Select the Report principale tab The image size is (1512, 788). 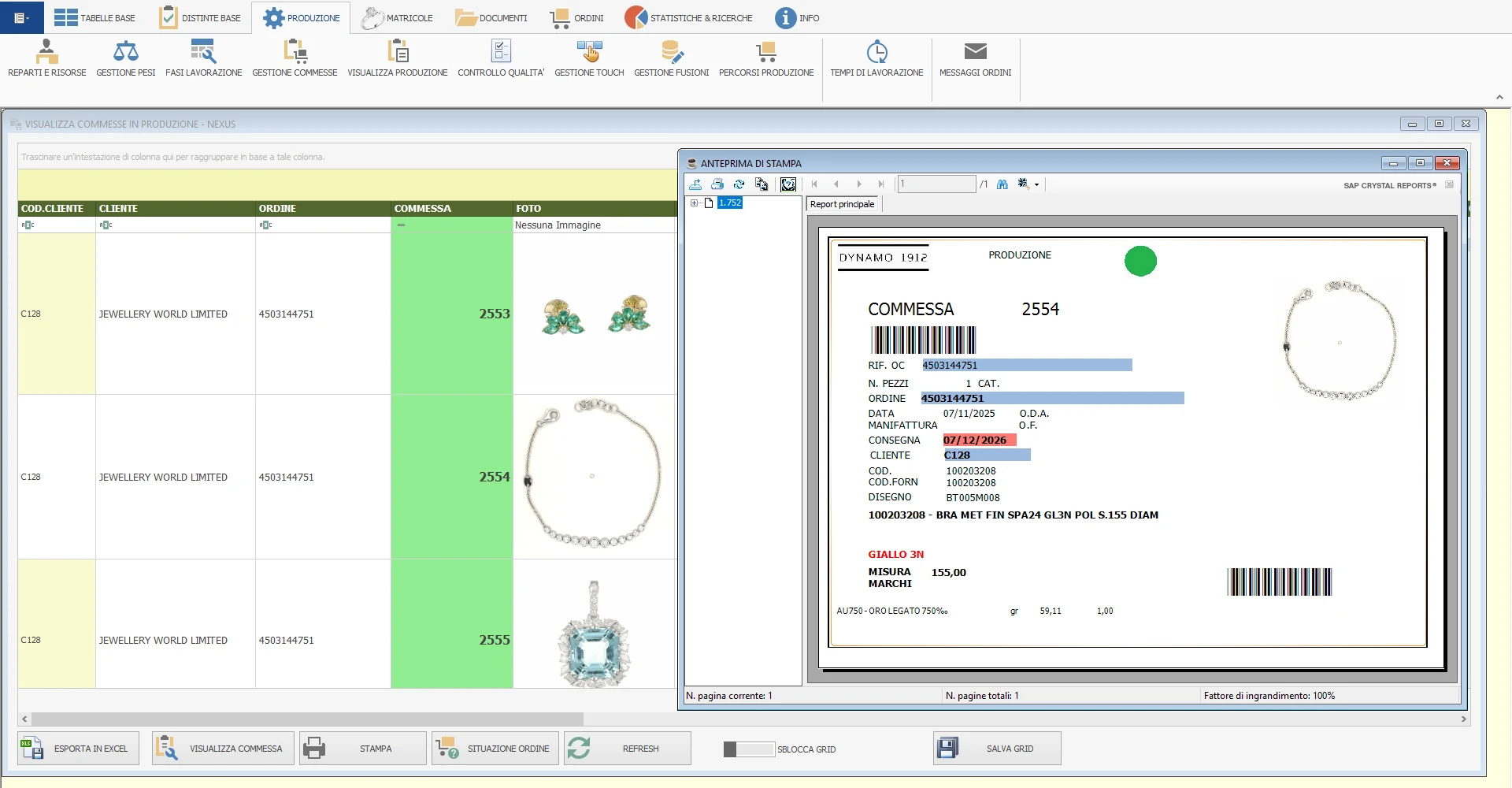(x=843, y=204)
